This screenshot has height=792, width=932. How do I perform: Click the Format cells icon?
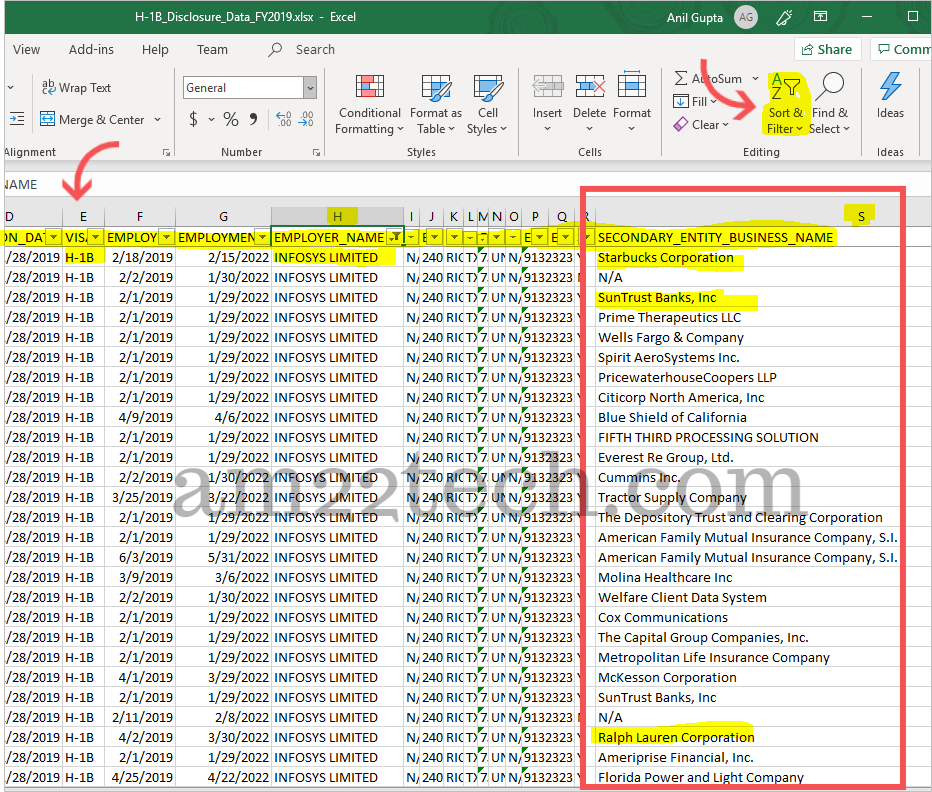coord(631,86)
